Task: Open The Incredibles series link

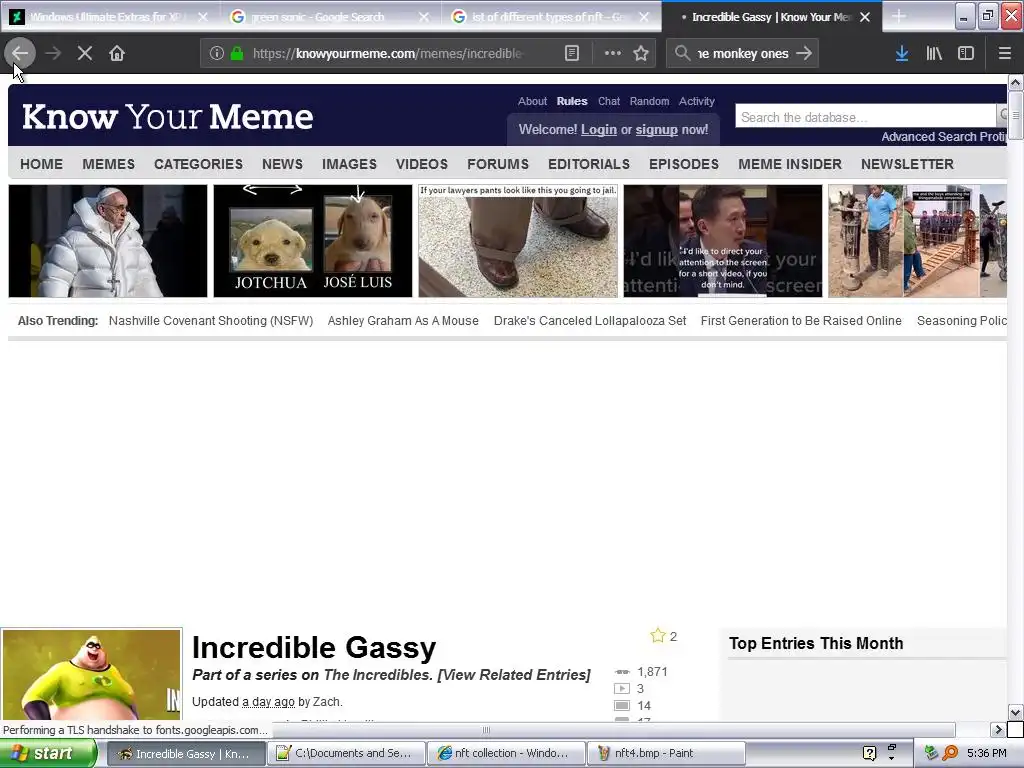Action: (x=377, y=675)
